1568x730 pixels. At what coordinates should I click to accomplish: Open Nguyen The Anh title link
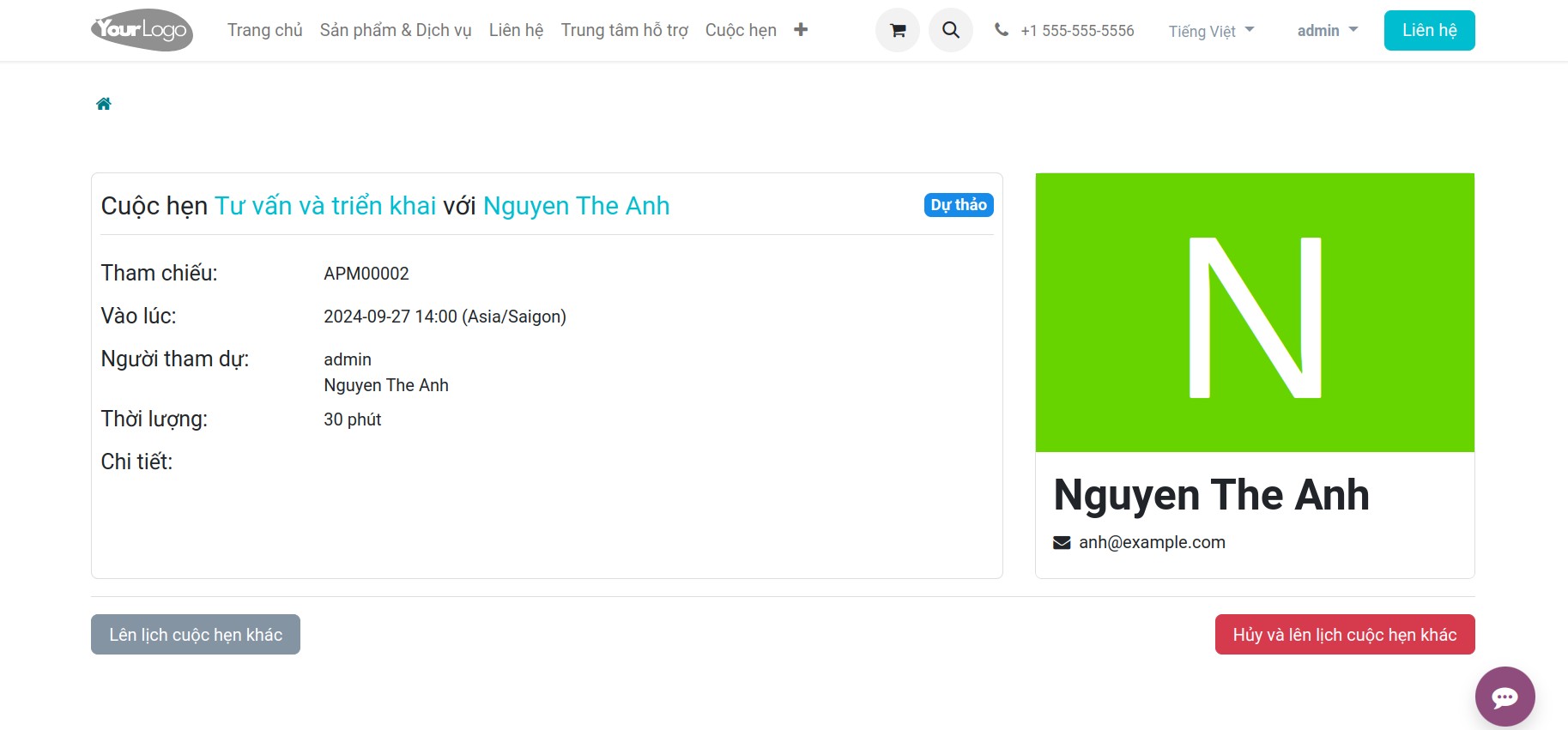click(576, 206)
